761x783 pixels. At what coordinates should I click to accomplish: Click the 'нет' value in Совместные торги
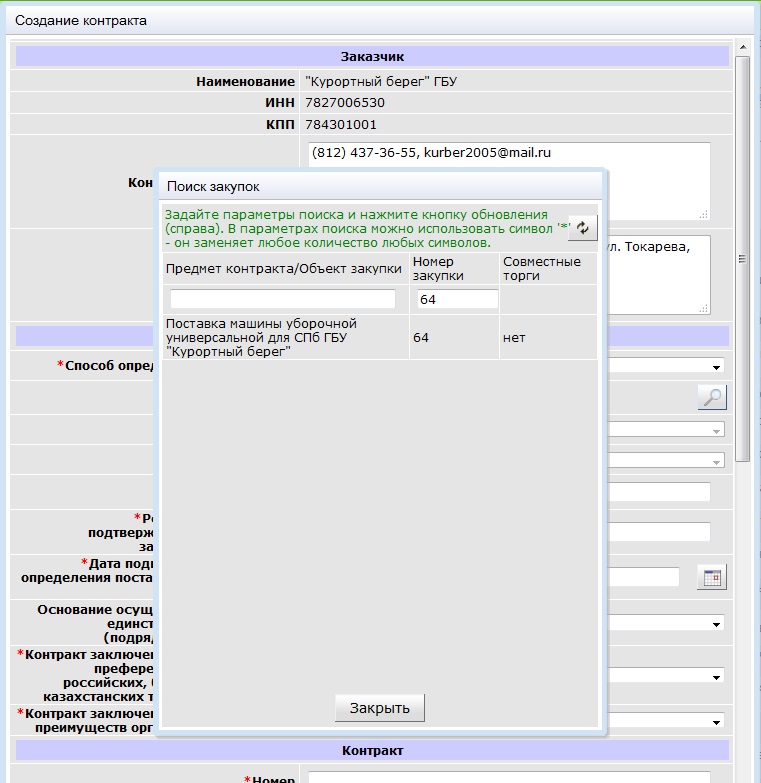(514, 338)
